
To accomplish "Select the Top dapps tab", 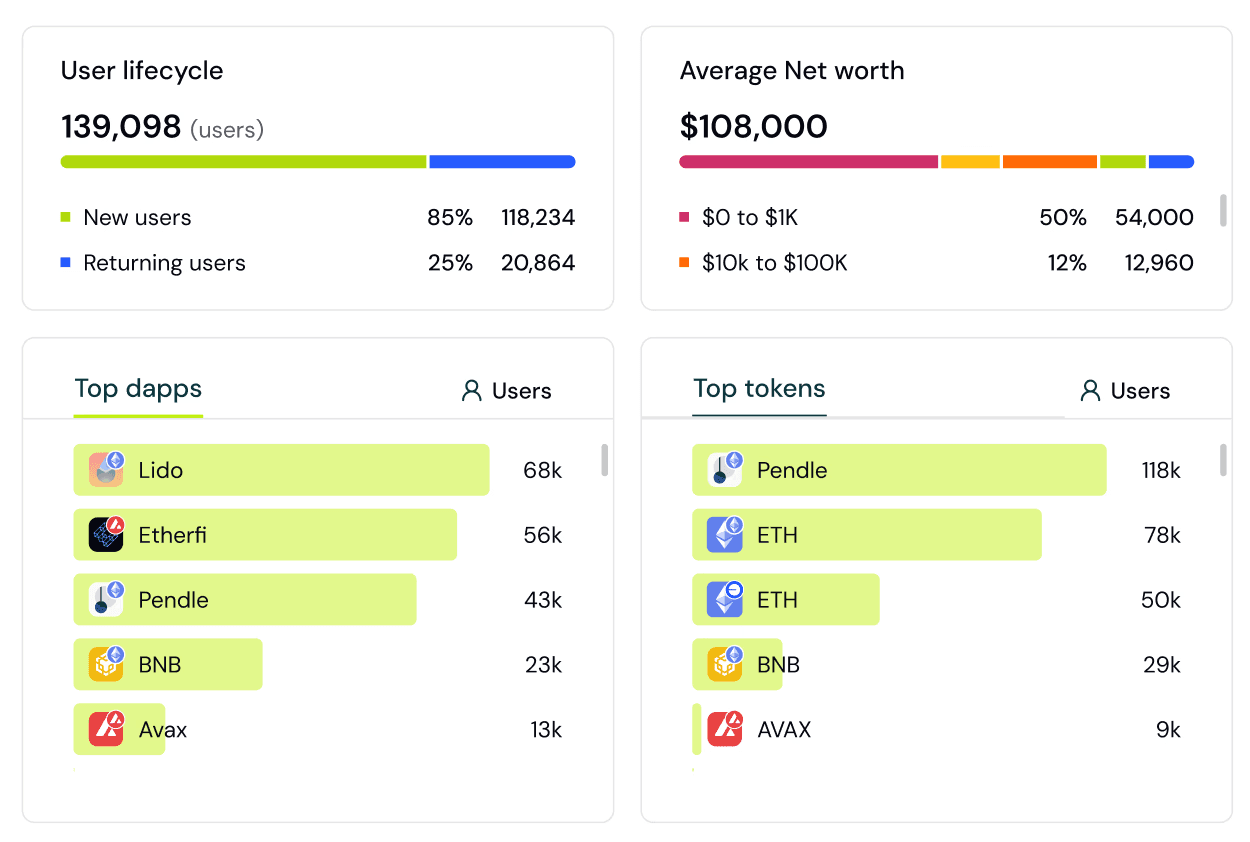I will click(138, 389).
